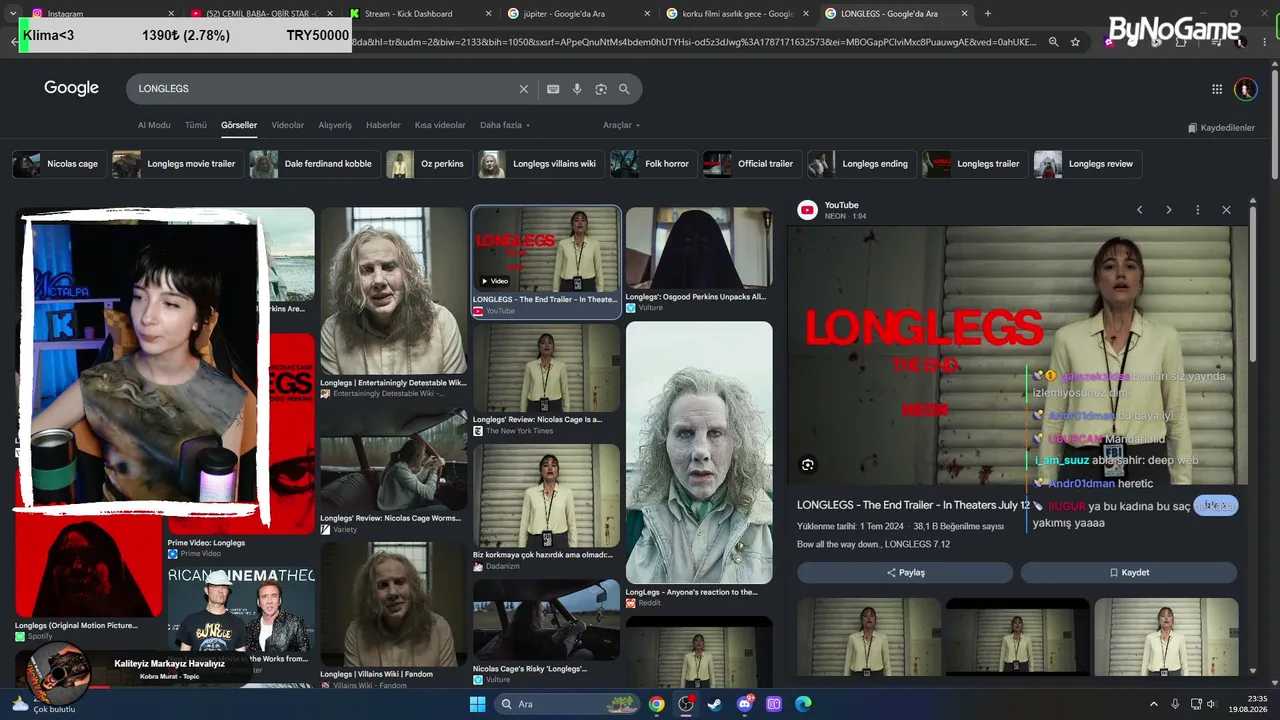
Task: Switch to the korku filmi asırlık gece tab
Action: tap(736, 14)
